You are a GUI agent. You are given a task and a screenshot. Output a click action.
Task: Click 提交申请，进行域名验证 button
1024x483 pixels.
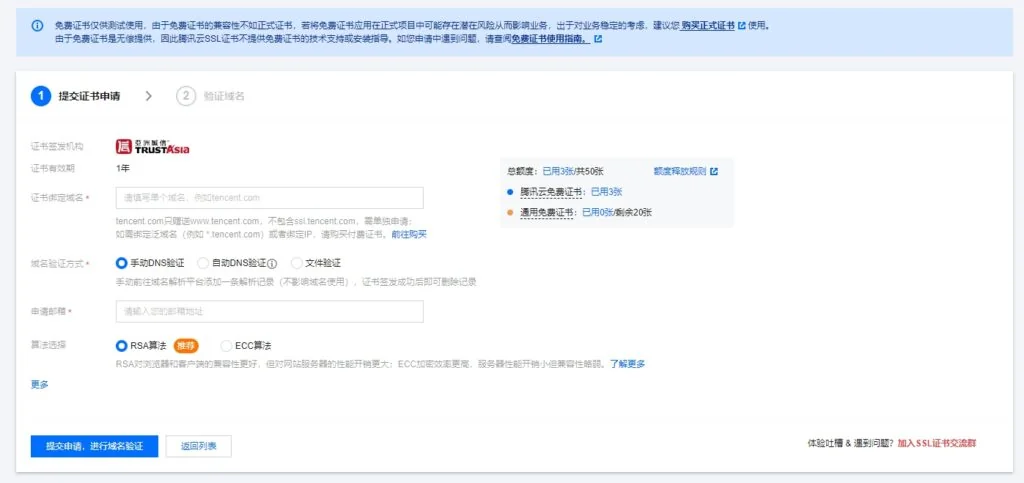tap(94, 446)
